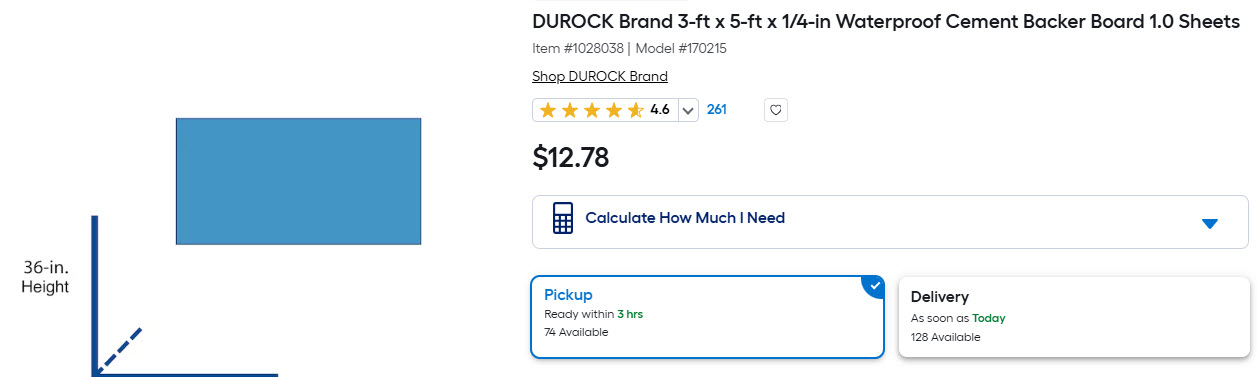This screenshot has width=1257, height=377.
Task: Open Calculate How Much I Need
Action: [x=890, y=222]
